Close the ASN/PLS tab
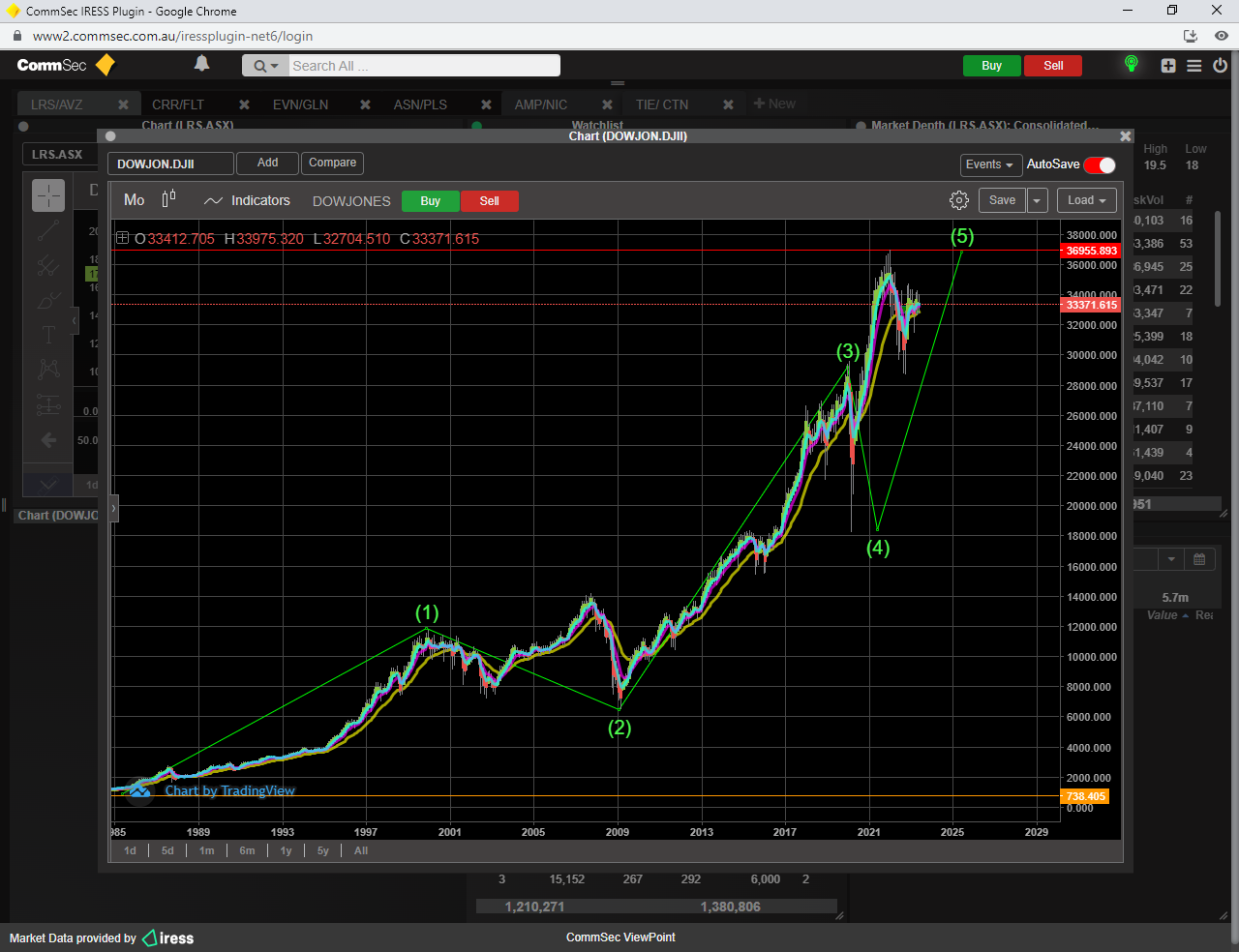This screenshot has width=1239, height=952. [x=486, y=104]
